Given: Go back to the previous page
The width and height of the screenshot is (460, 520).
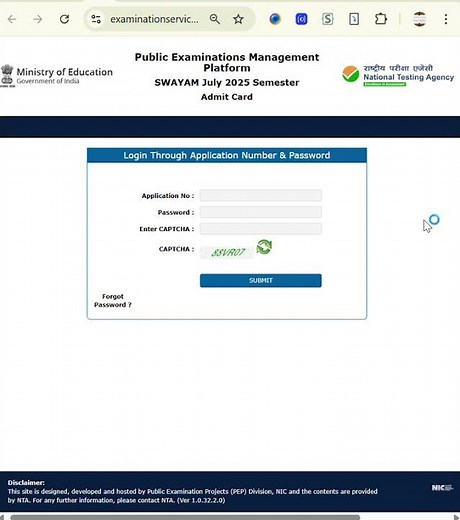Looking at the screenshot, I should 12,19.
